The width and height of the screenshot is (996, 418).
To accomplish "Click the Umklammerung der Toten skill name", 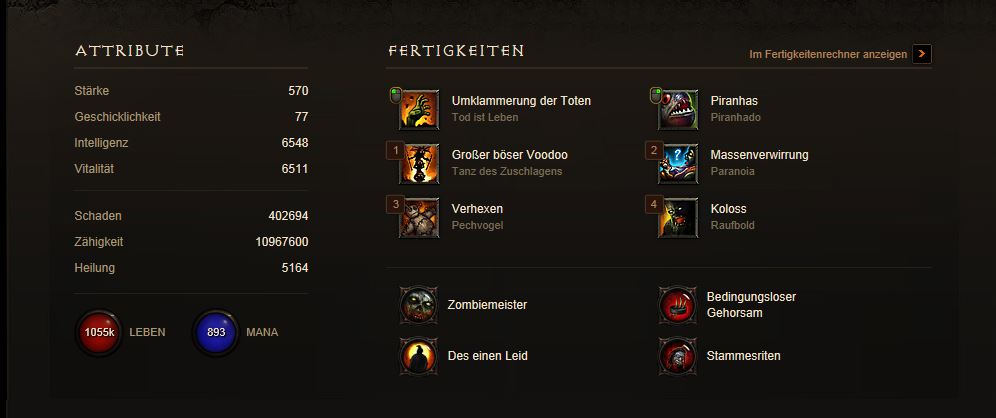I will [522, 101].
